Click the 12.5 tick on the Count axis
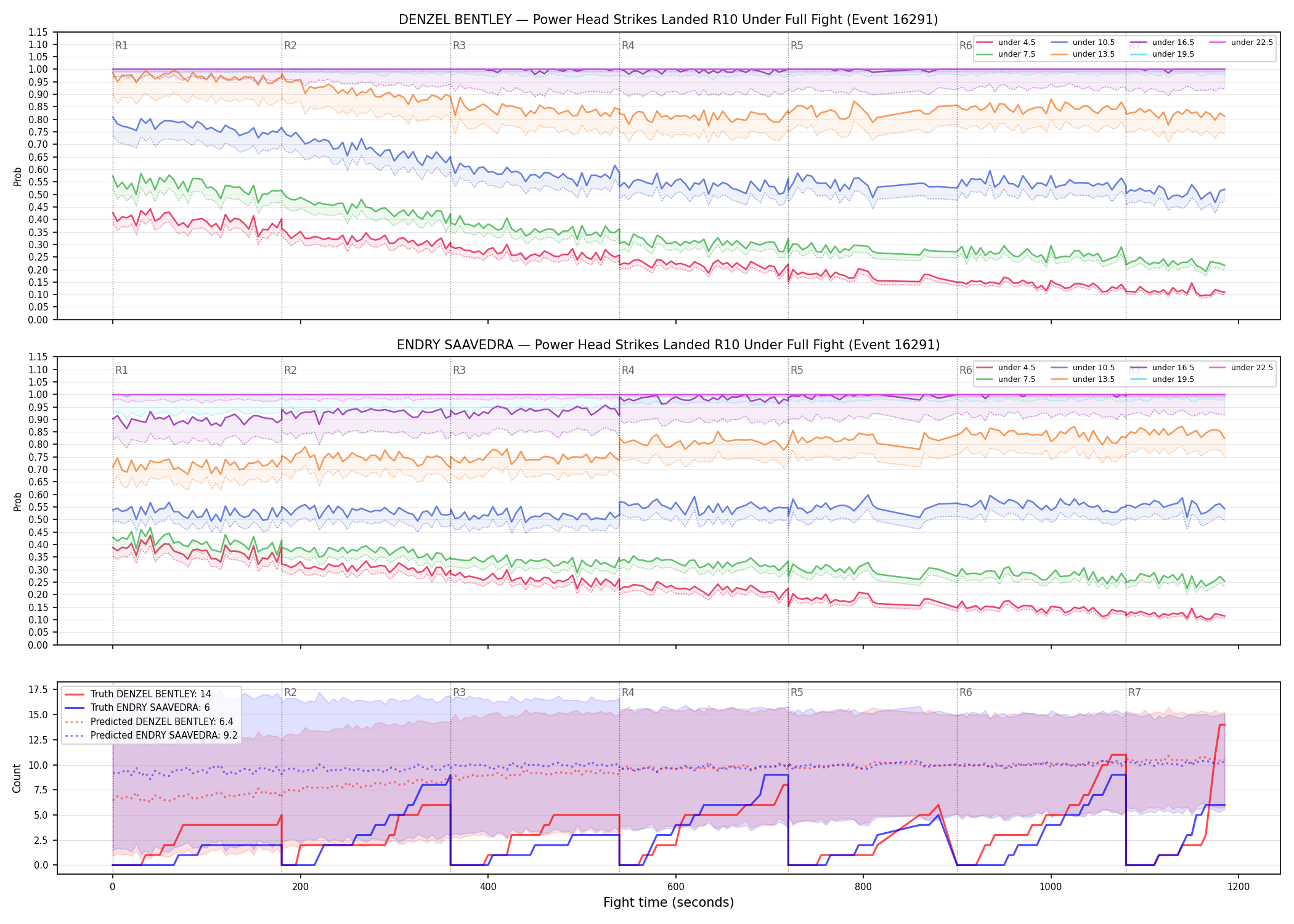Viewport: 1294px width, 924px height. (x=38, y=740)
